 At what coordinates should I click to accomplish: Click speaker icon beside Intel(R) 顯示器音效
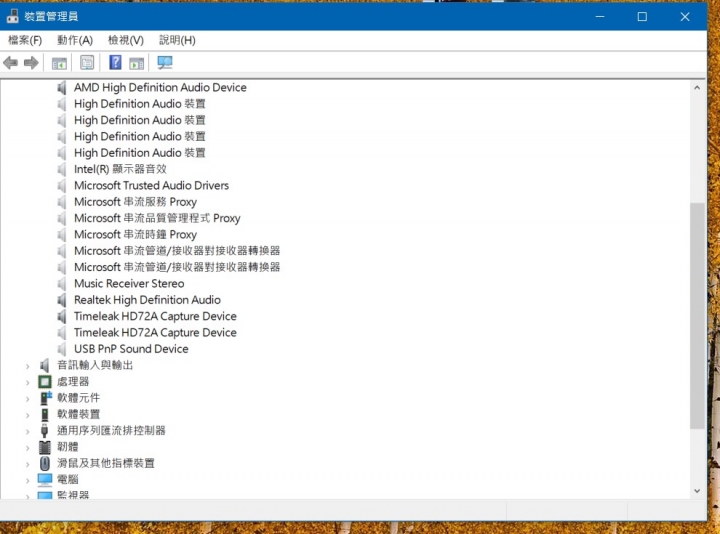[62, 169]
